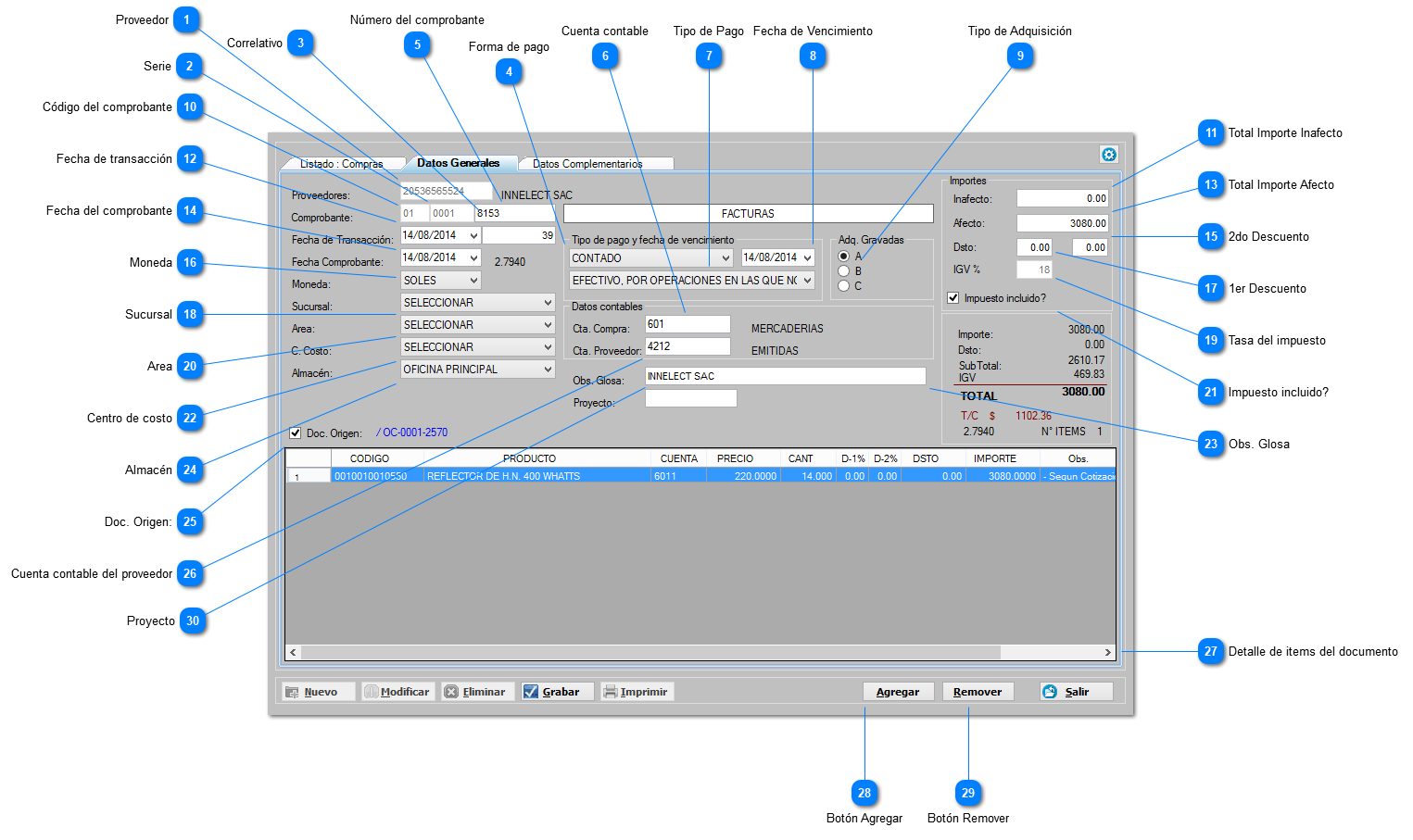Viewport: 1413px width, 840px height.
Task: Expand the Moneda SOLES dropdown
Action: pos(473,281)
